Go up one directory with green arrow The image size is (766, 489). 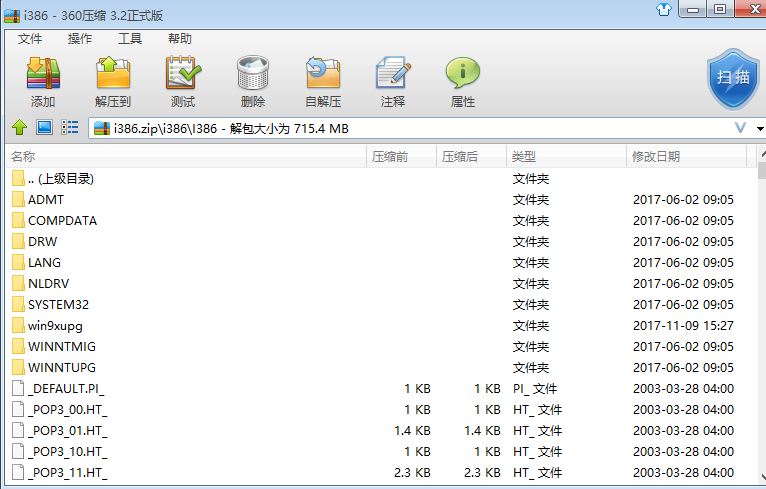point(20,128)
